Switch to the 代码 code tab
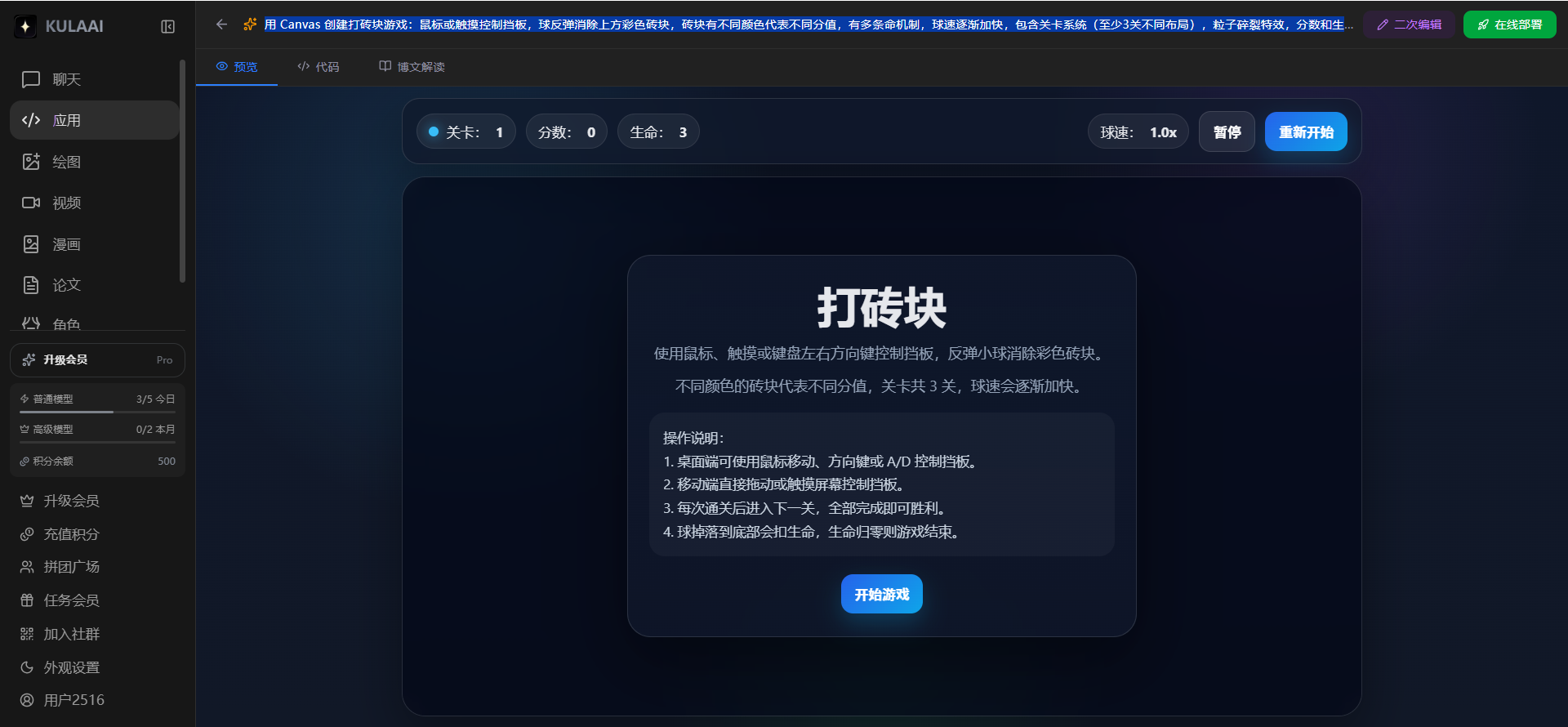Screen dimensions: 1568x727 (318, 67)
